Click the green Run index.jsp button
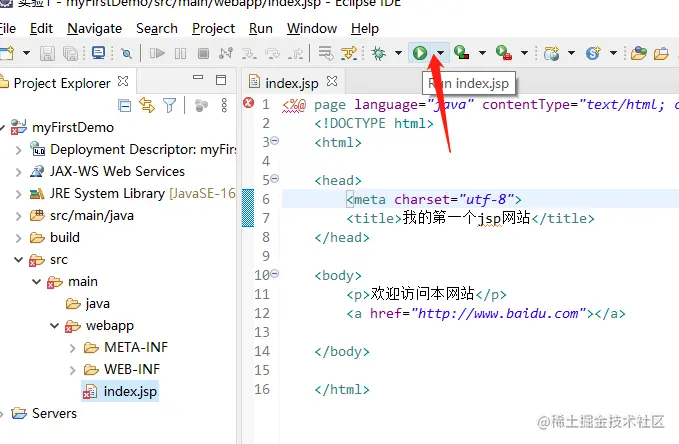This screenshot has height=444, width=679. 420,53
